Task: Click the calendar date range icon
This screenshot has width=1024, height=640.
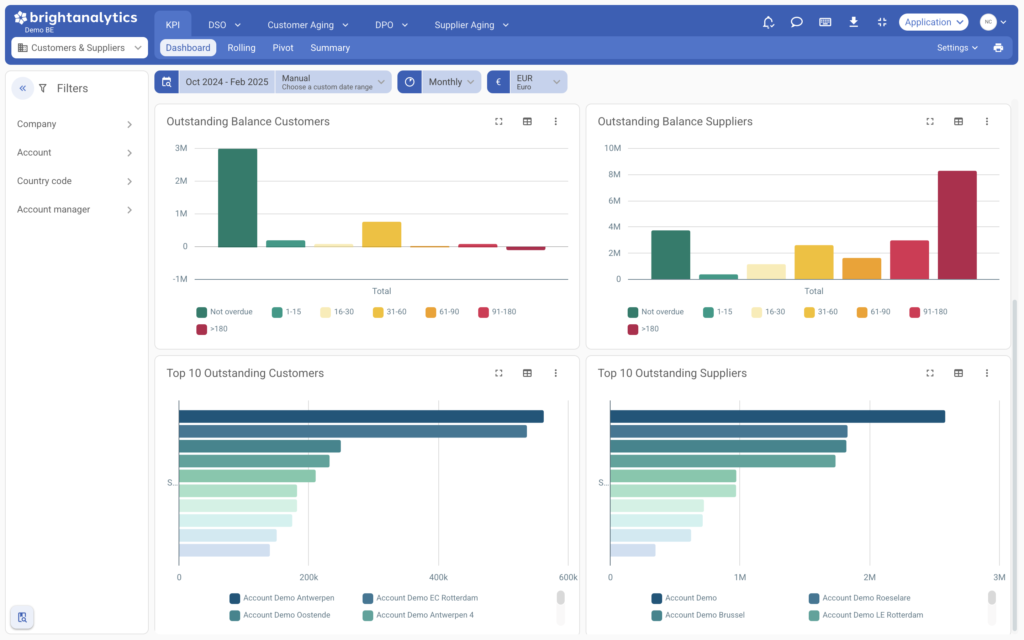Action: 167,82
